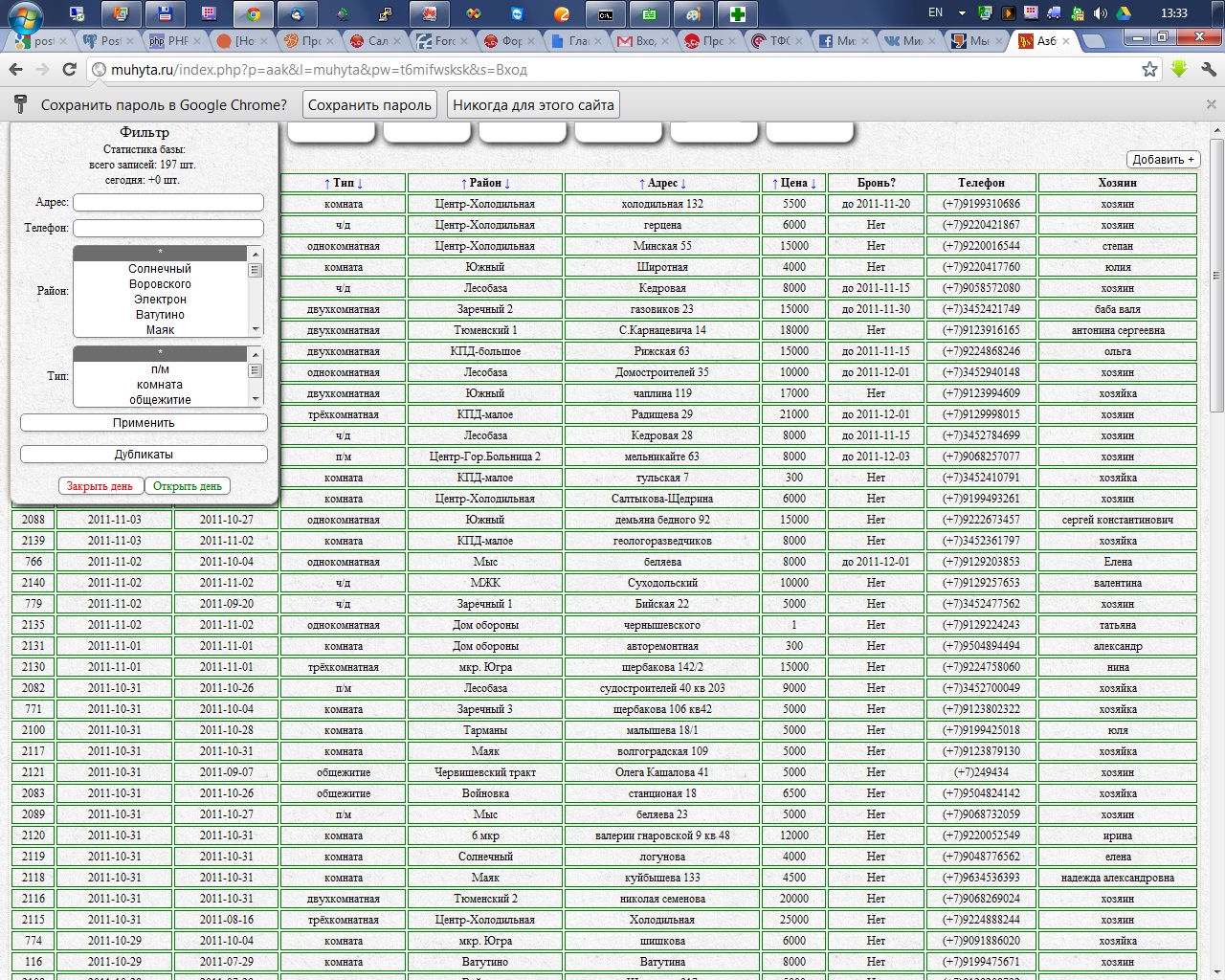
Task: Click the Добавить + button
Action: [x=1163, y=160]
